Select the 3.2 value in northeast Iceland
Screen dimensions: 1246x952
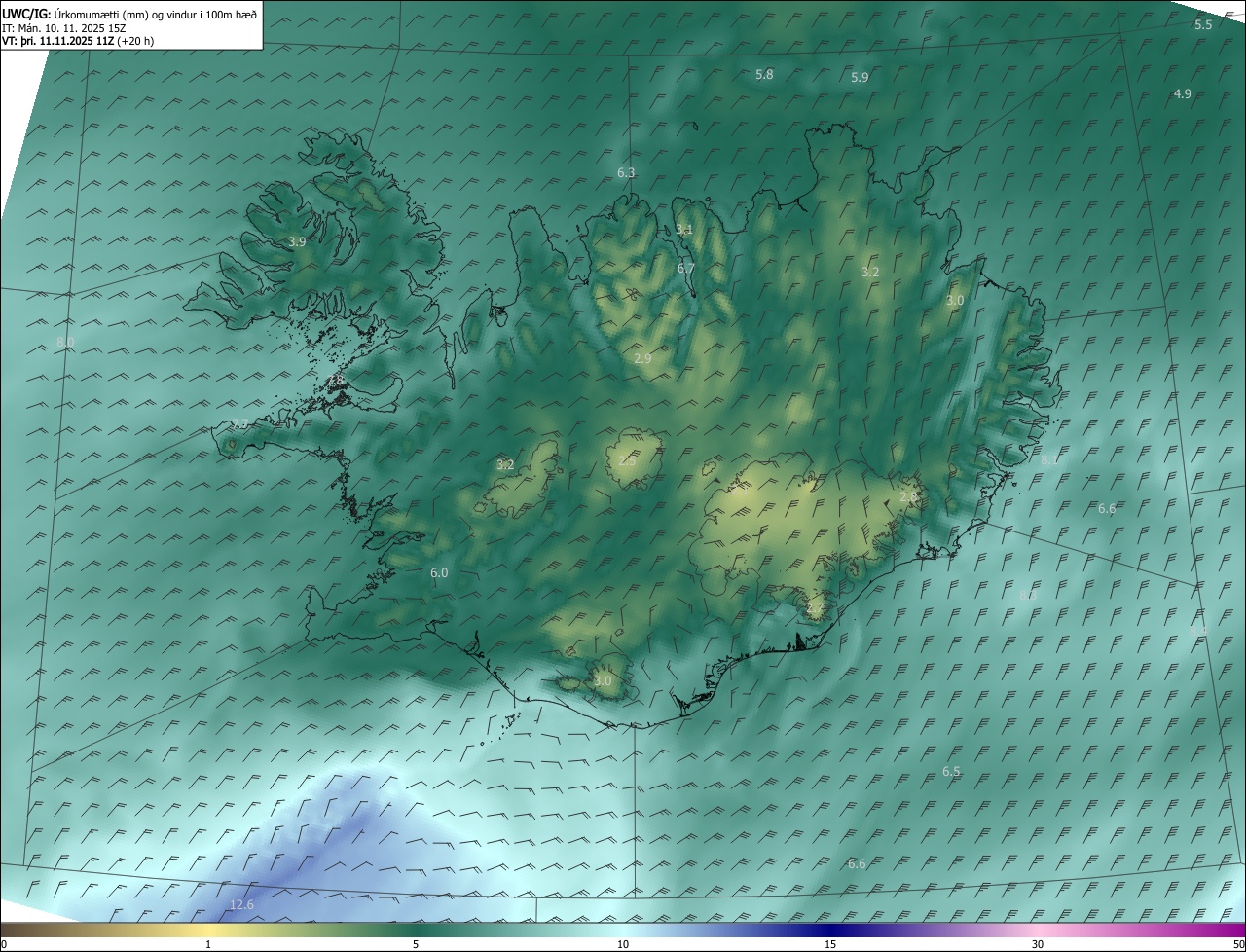(x=870, y=272)
